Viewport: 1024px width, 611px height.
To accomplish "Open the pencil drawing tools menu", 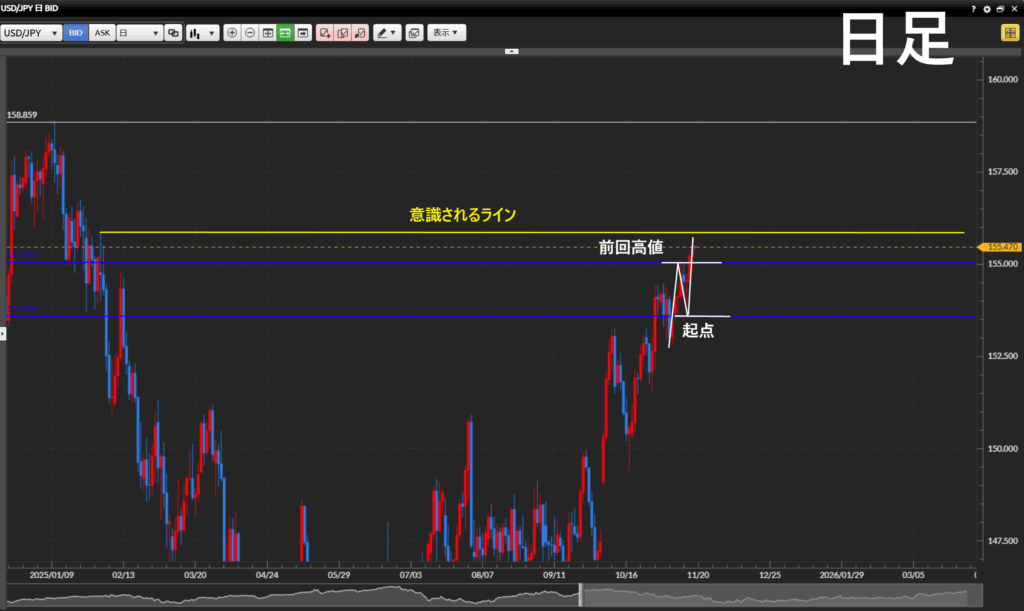I will pyautogui.click(x=386, y=33).
